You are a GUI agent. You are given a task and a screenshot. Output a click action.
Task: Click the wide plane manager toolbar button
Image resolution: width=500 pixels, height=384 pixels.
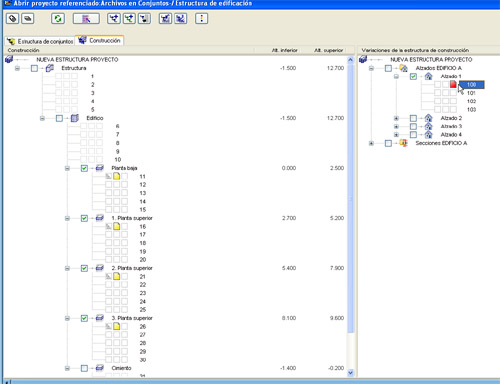point(86,19)
